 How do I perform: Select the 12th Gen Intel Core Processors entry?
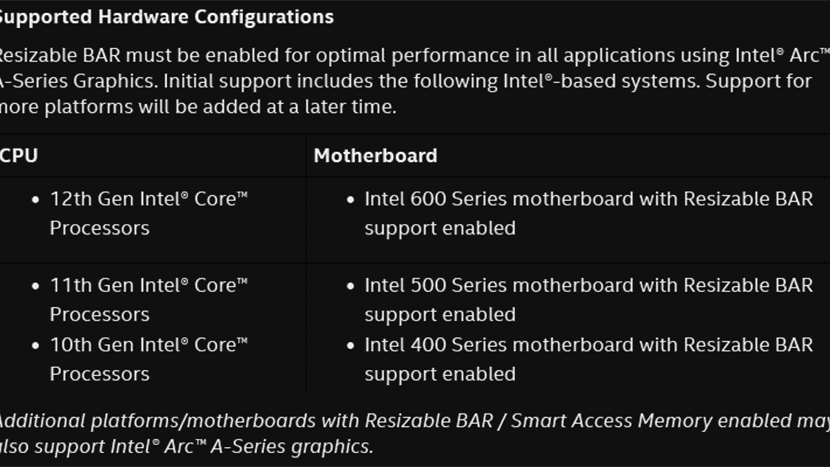[148, 213]
